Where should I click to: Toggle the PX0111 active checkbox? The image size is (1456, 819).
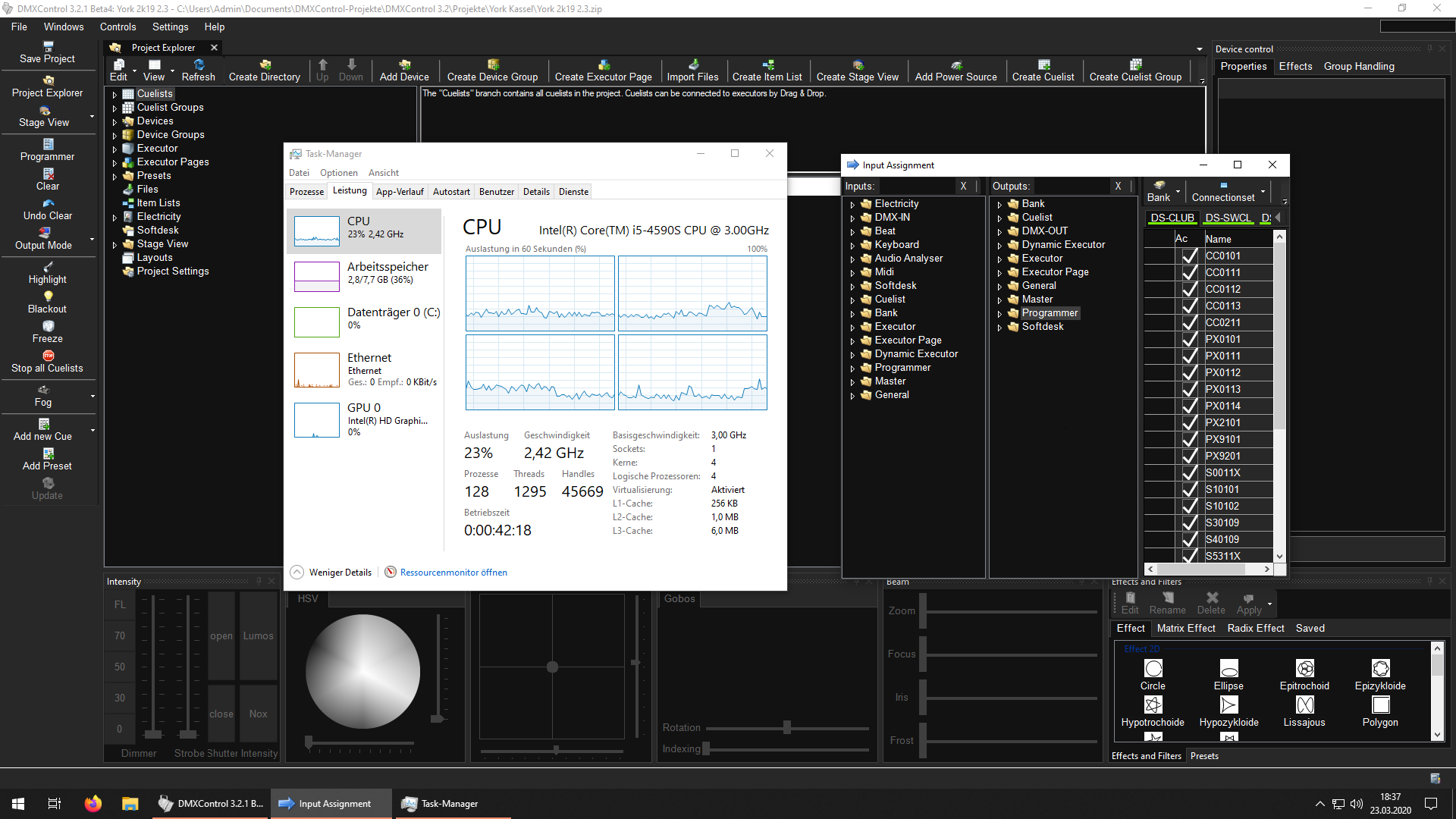coord(1189,356)
